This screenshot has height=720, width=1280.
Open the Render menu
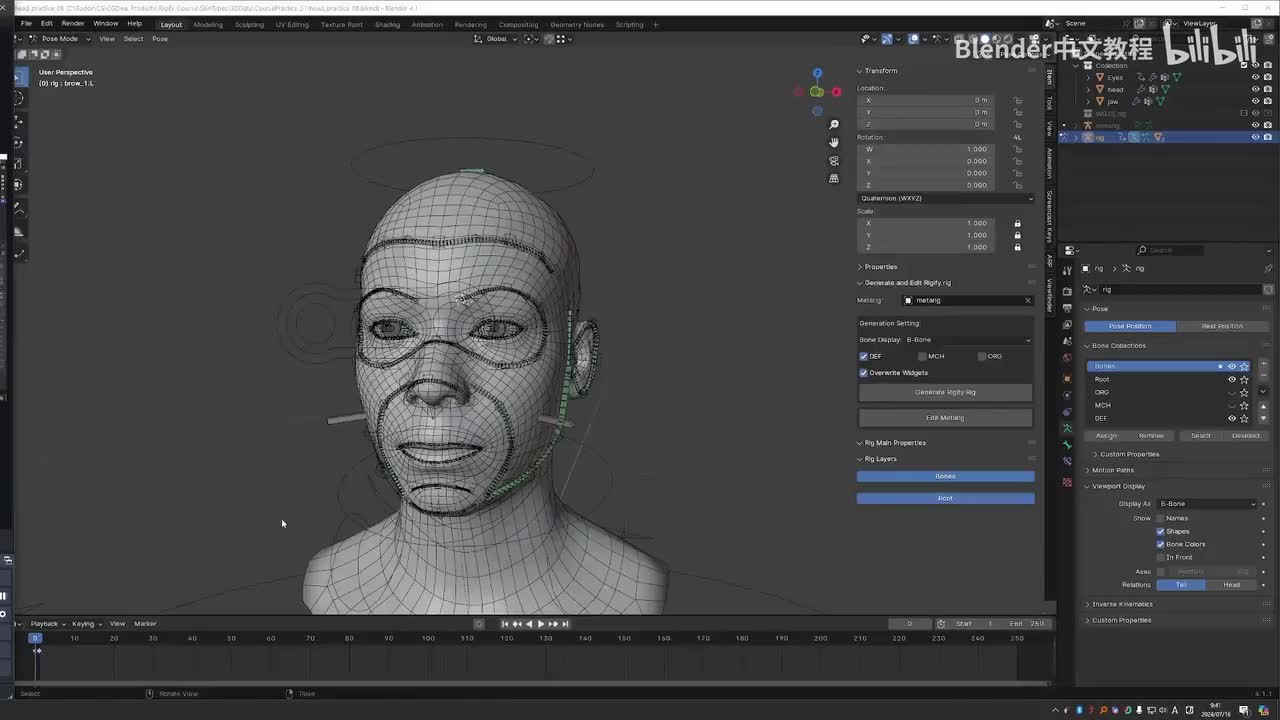point(73,23)
